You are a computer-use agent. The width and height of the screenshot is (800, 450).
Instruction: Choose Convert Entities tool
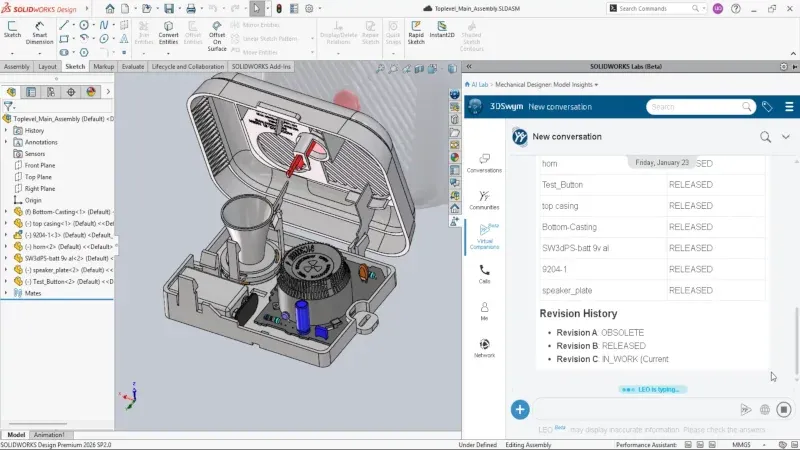pos(168,32)
